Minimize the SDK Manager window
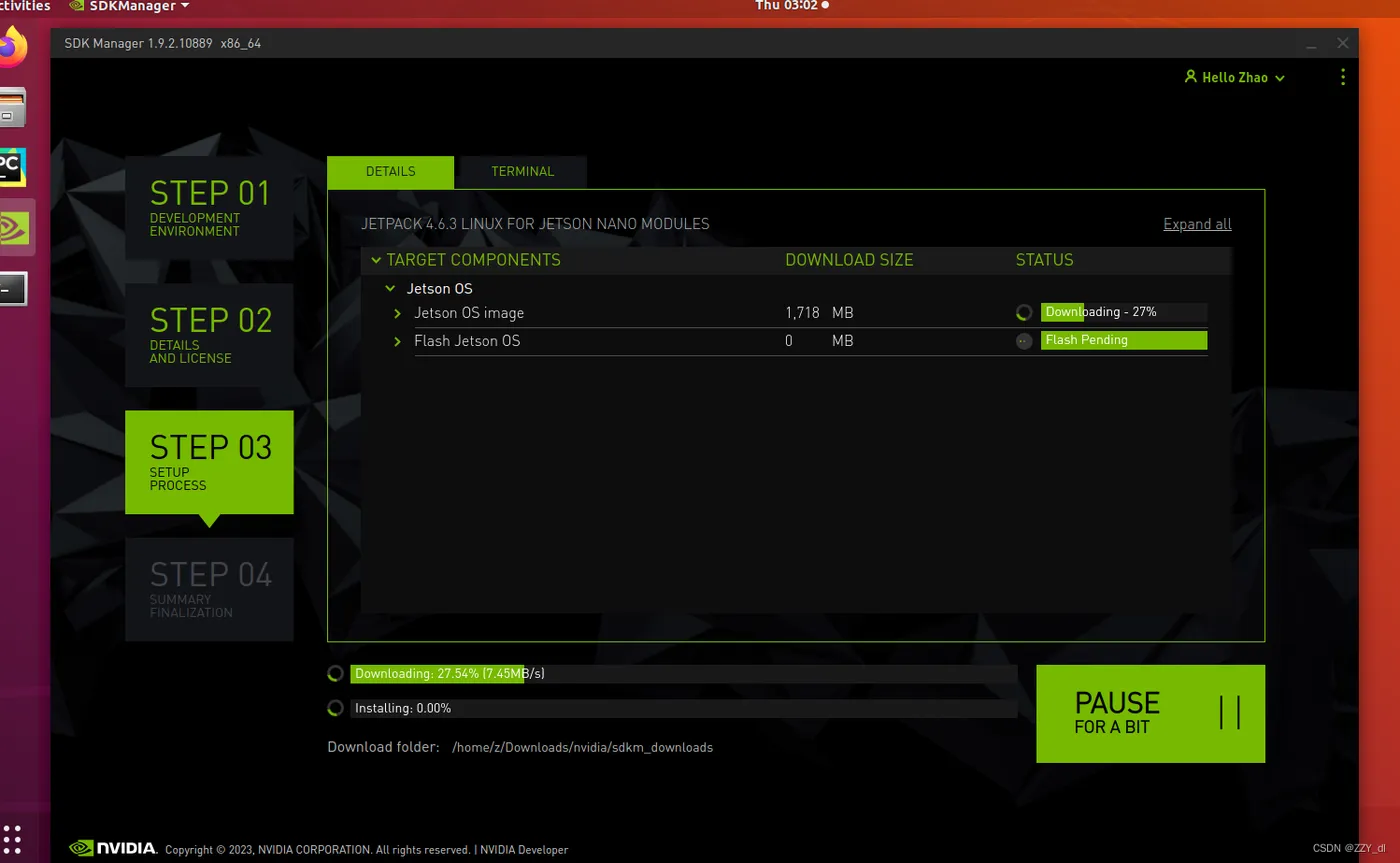 [1311, 44]
